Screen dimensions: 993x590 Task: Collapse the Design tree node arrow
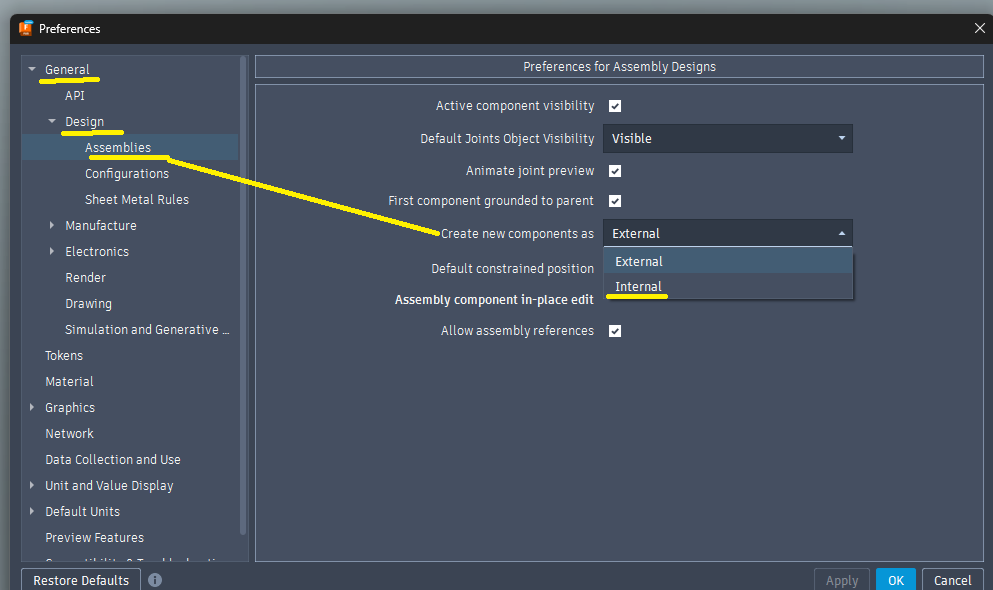[52, 121]
